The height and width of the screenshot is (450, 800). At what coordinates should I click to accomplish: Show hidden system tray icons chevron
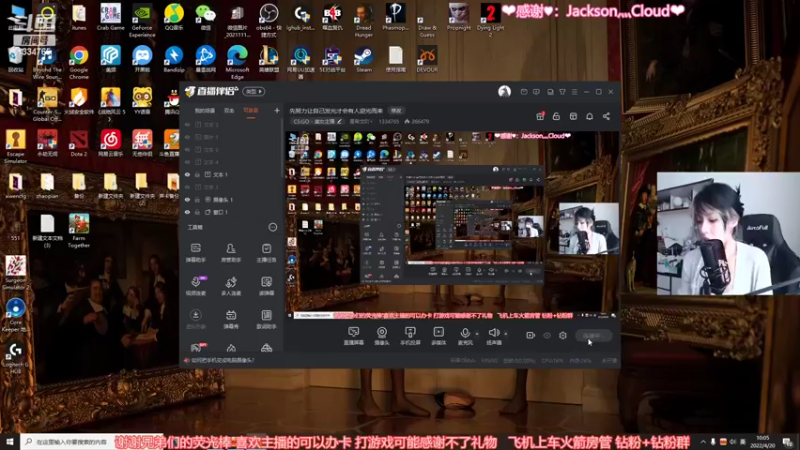click(x=703, y=441)
